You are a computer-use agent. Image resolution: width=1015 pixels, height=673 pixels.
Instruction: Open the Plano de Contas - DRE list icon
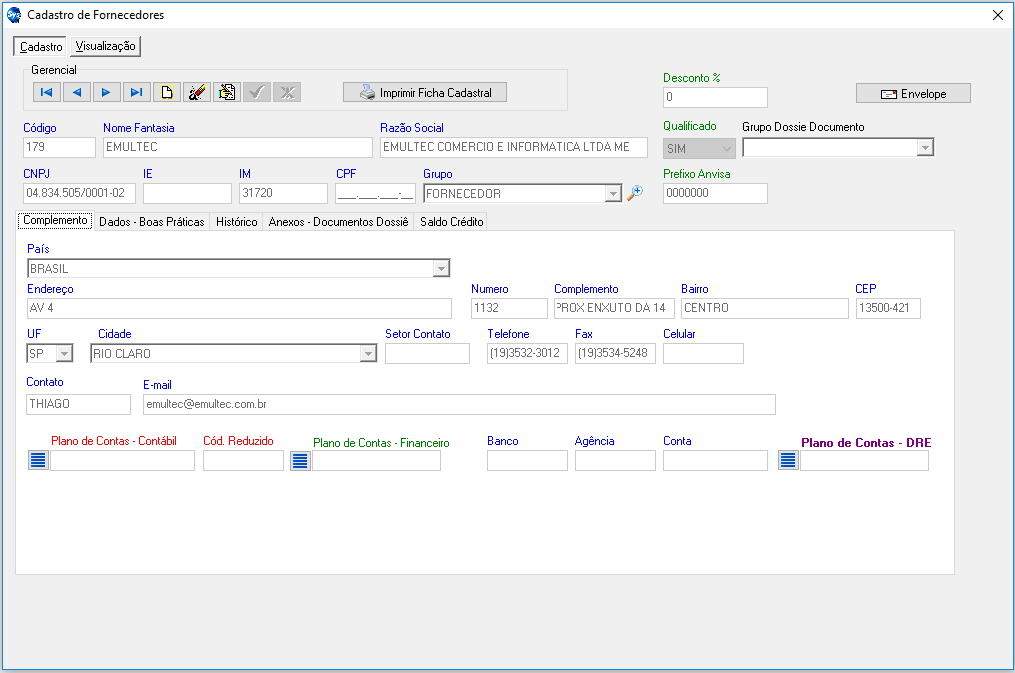click(x=788, y=460)
